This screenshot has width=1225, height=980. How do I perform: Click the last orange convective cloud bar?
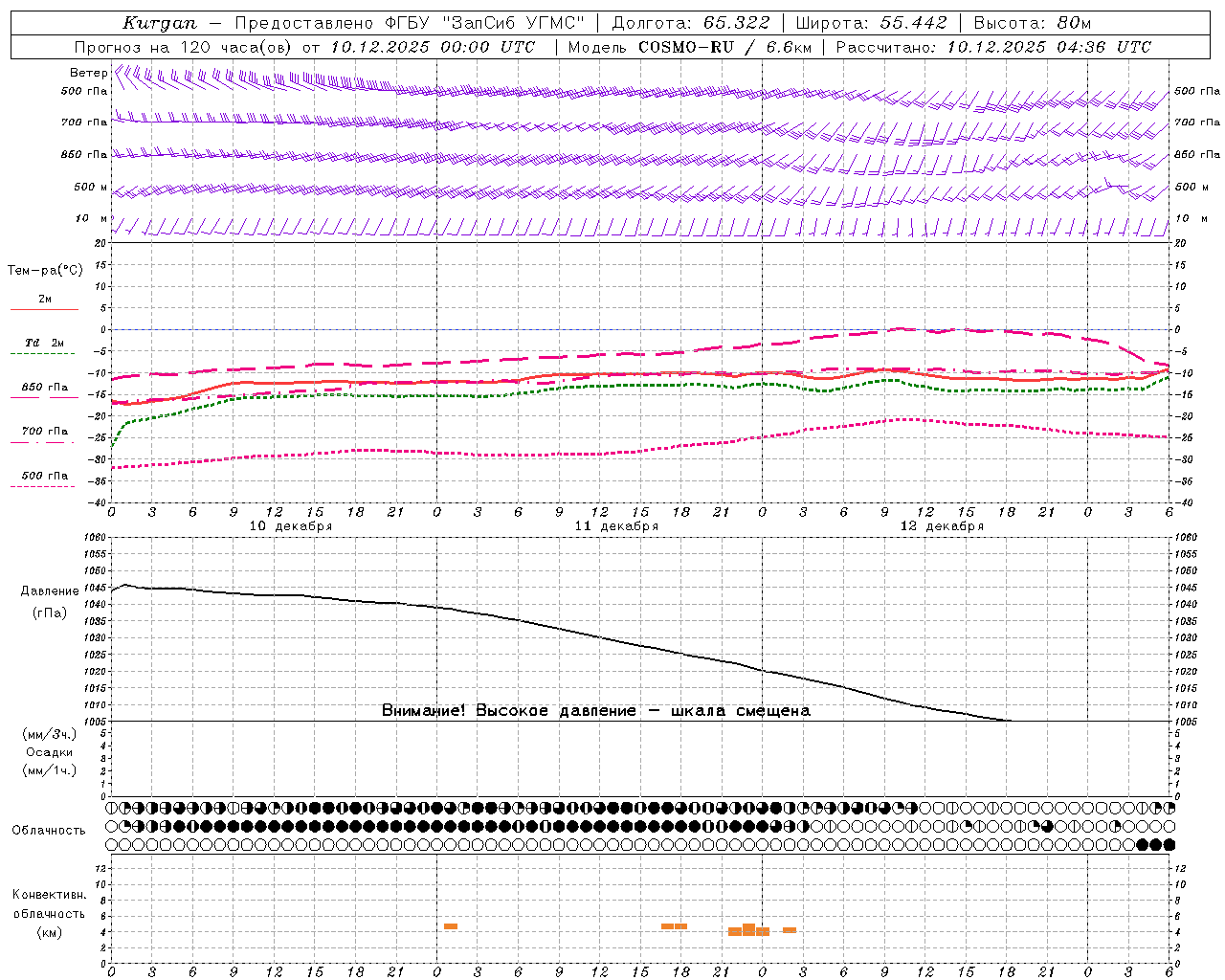pyautogui.click(x=790, y=930)
